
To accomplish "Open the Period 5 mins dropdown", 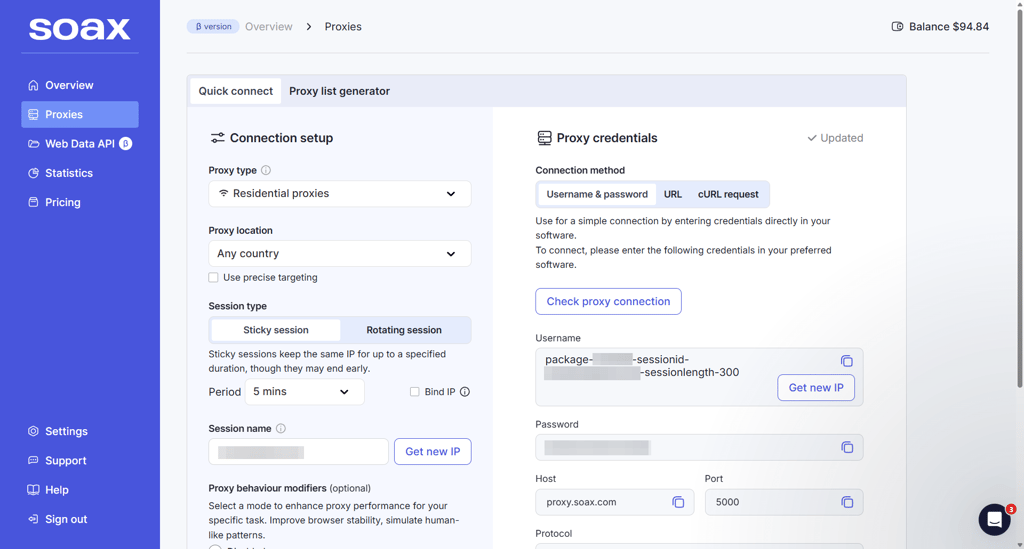I will [x=304, y=392].
